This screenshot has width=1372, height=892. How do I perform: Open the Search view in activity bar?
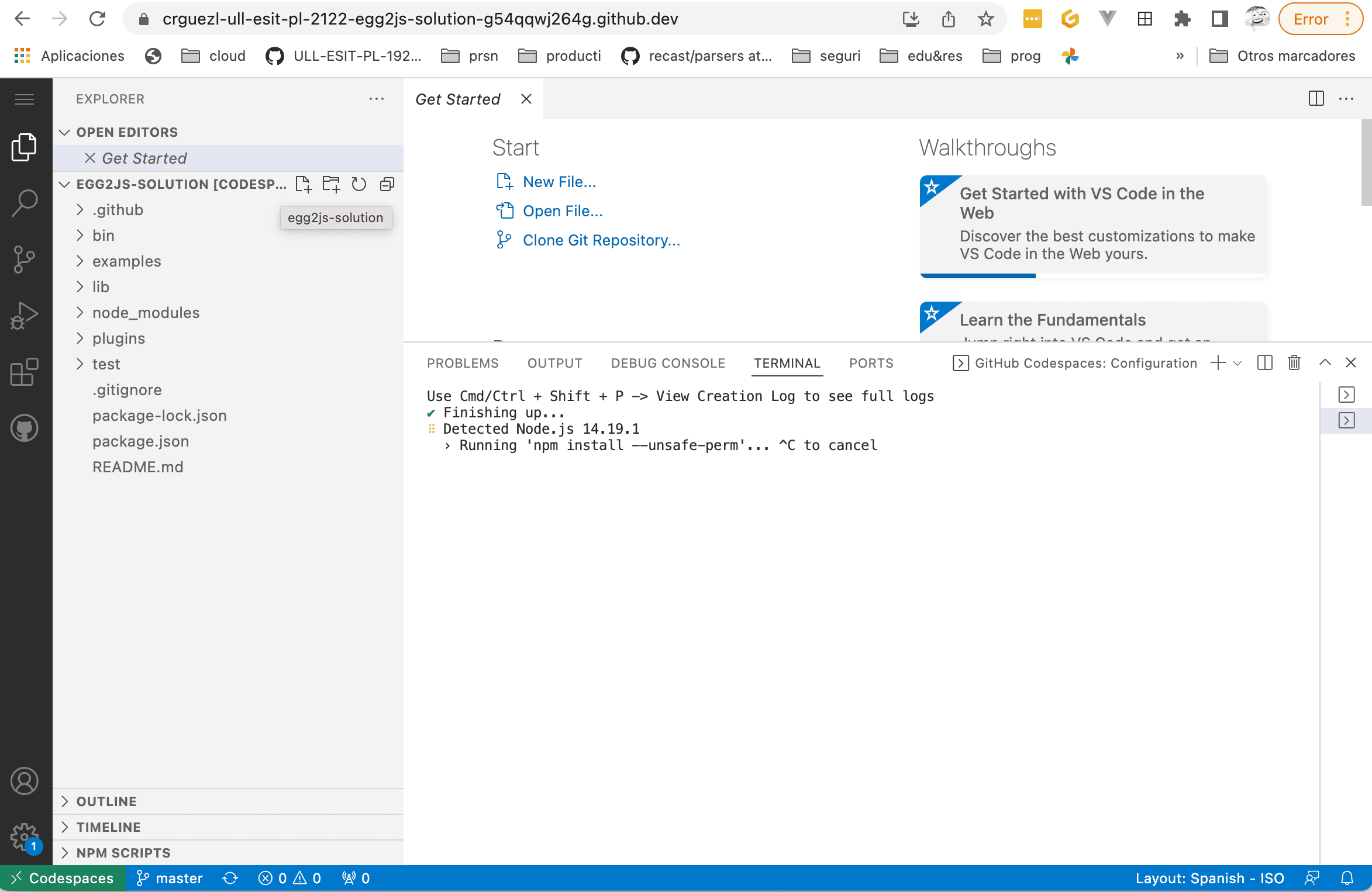25,203
